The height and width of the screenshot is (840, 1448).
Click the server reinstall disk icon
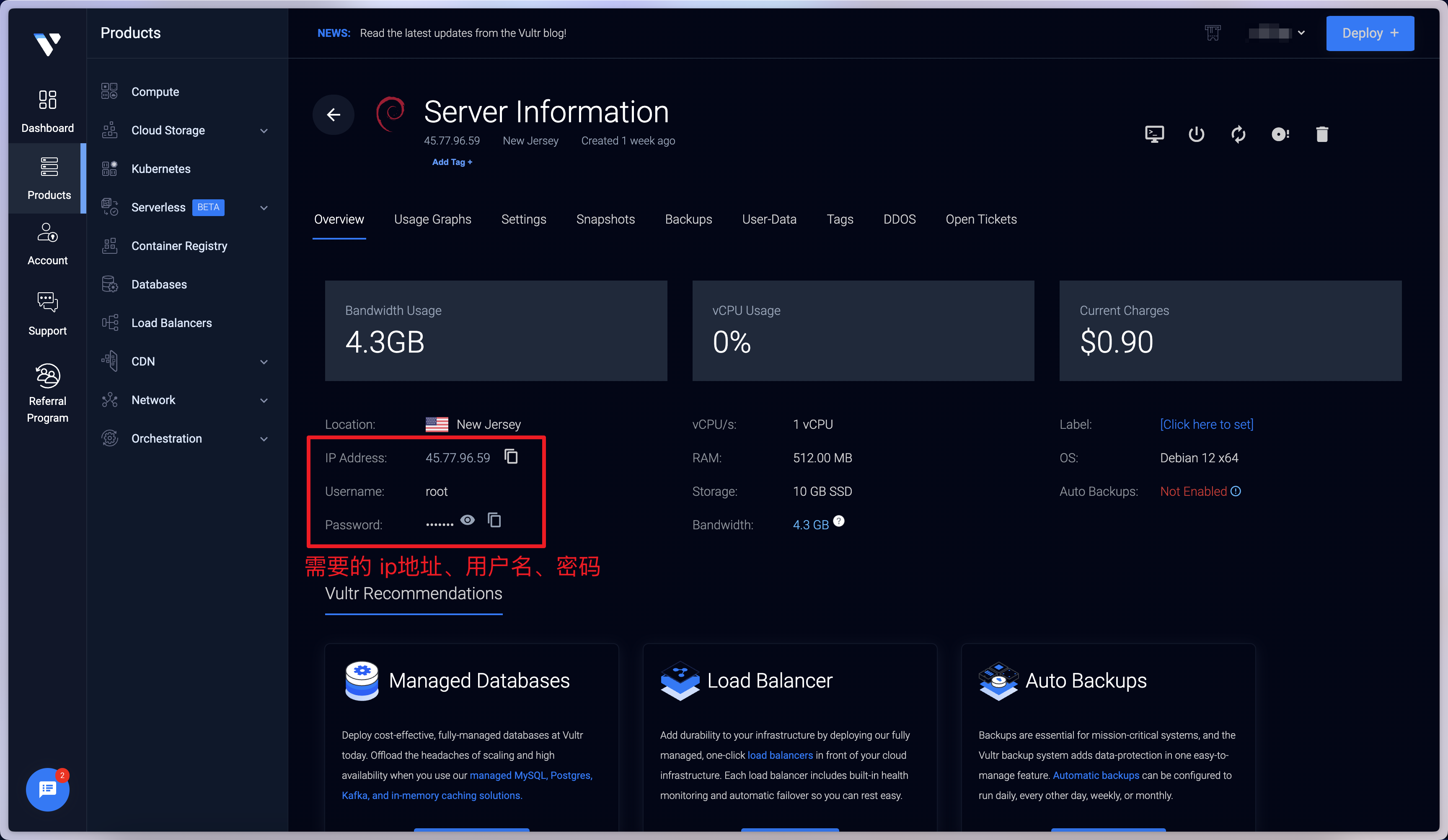[x=1280, y=134]
